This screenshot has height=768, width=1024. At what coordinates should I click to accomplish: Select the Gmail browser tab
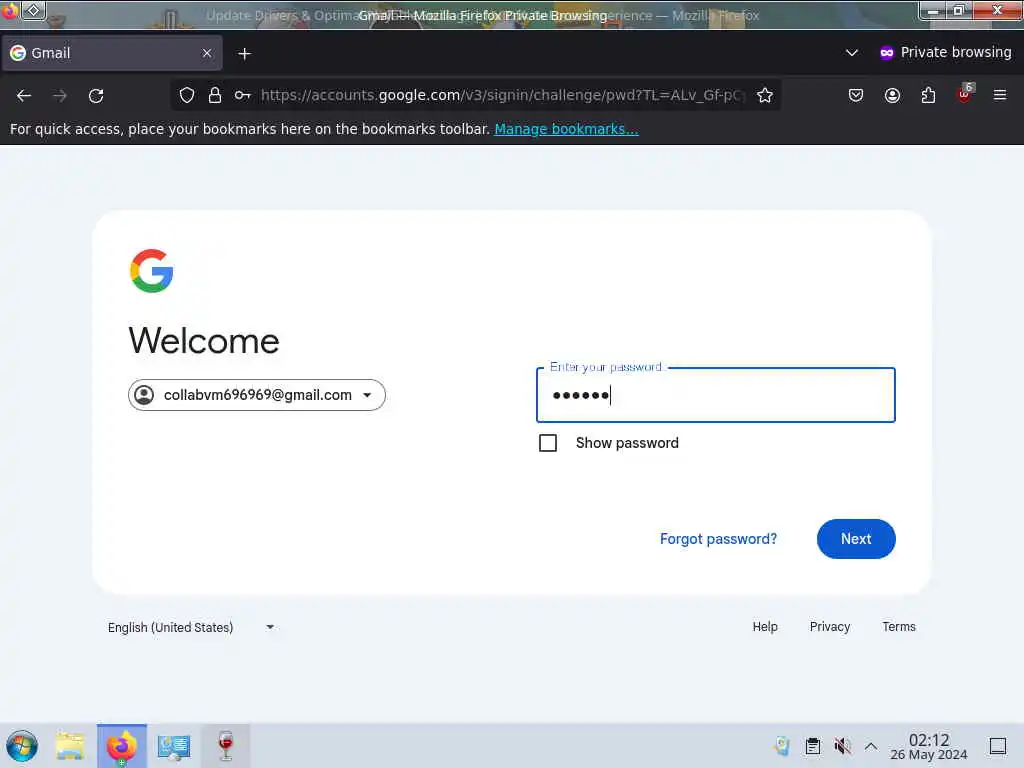tap(112, 53)
